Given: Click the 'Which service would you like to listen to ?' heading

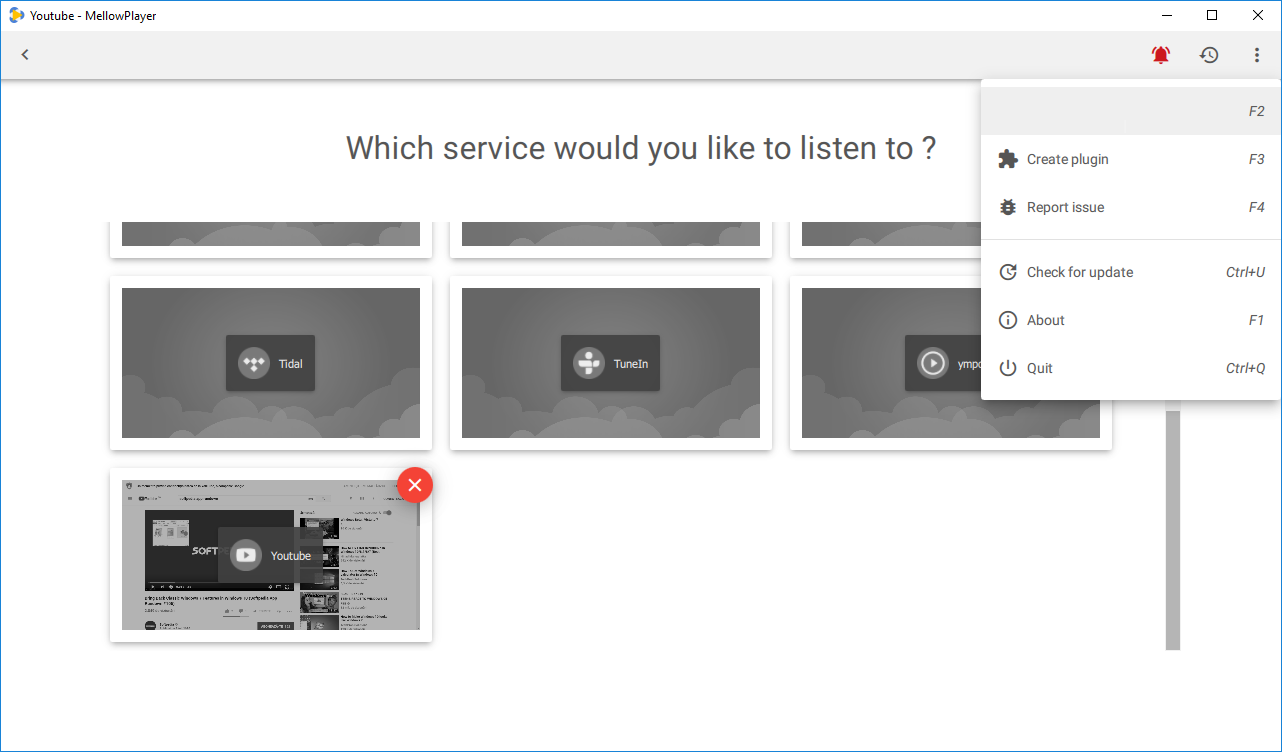Looking at the screenshot, I should point(641,148).
